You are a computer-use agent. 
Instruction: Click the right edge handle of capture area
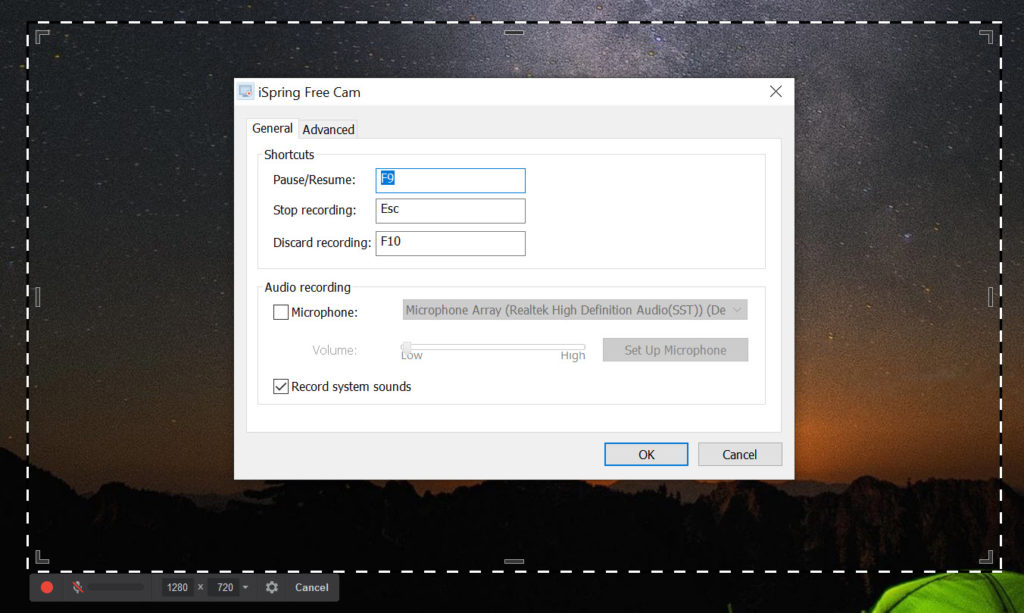coord(991,297)
